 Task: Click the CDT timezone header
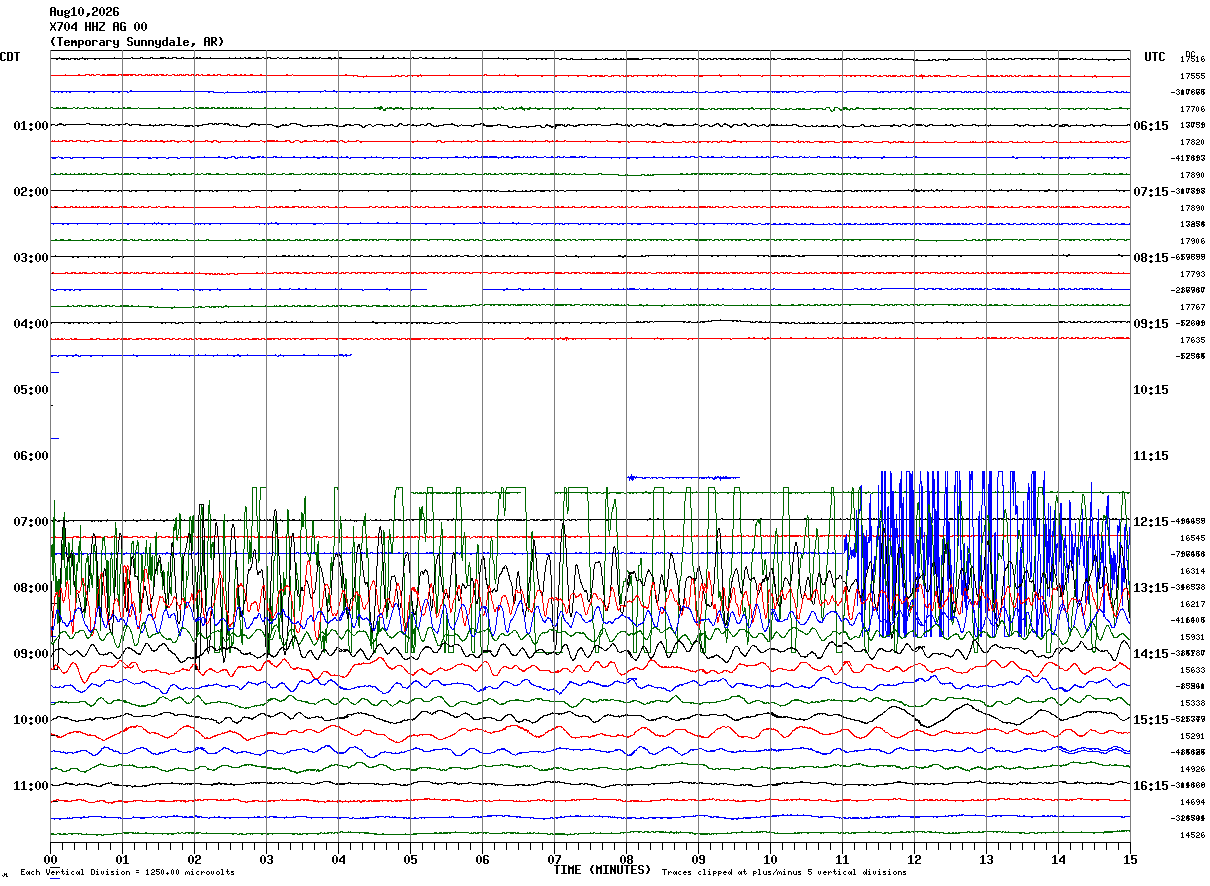(x=10, y=57)
